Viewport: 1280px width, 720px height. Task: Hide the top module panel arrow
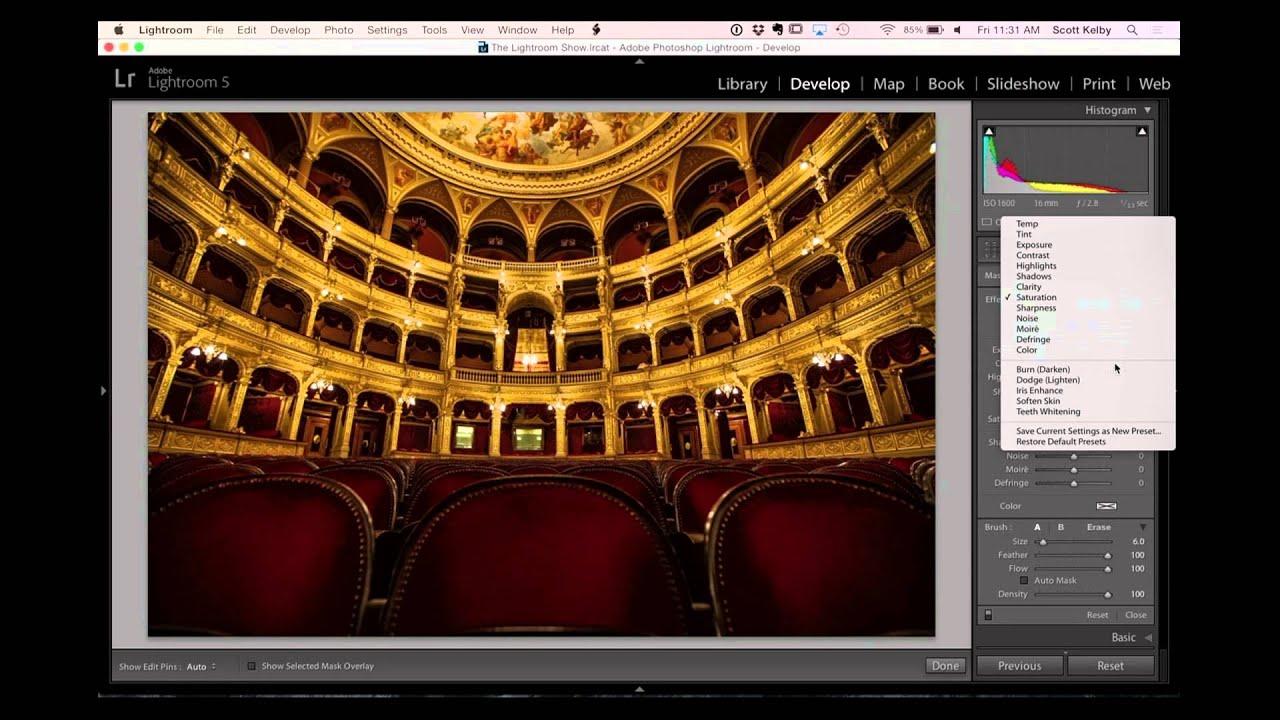click(640, 61)
